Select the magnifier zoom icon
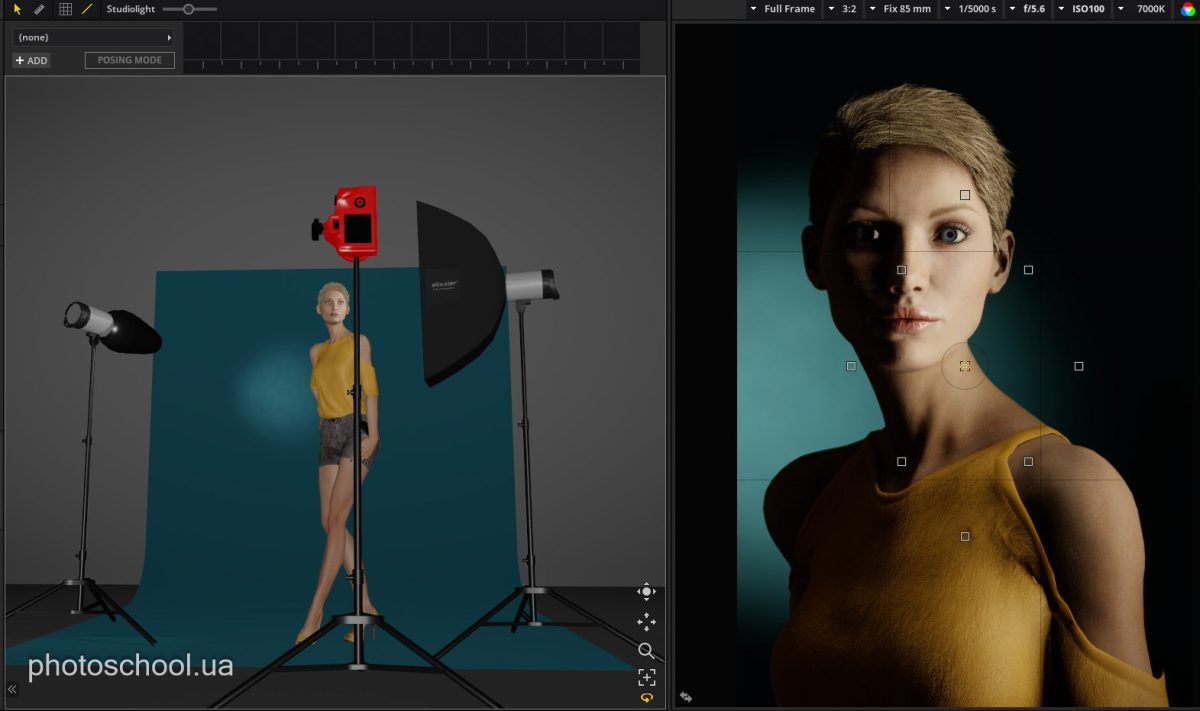The height and width of the screenshot is (711, 1200). [647, 651]
